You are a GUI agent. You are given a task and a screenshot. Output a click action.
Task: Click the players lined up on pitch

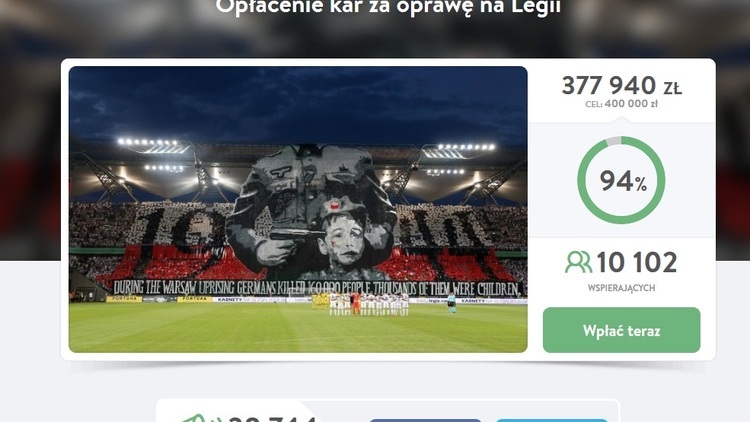pos(368,304)
